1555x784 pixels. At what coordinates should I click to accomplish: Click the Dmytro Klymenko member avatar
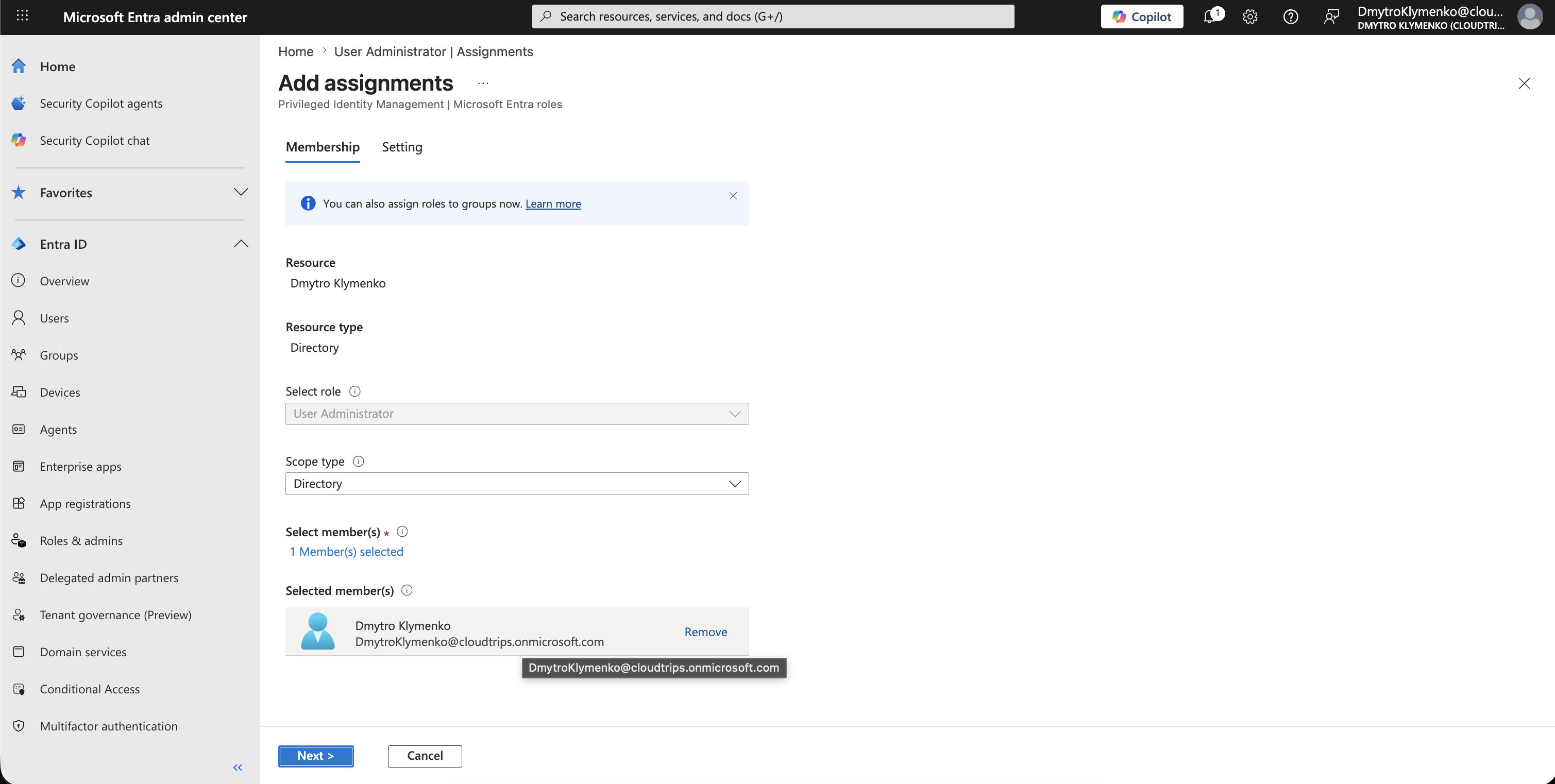point(317,632)
